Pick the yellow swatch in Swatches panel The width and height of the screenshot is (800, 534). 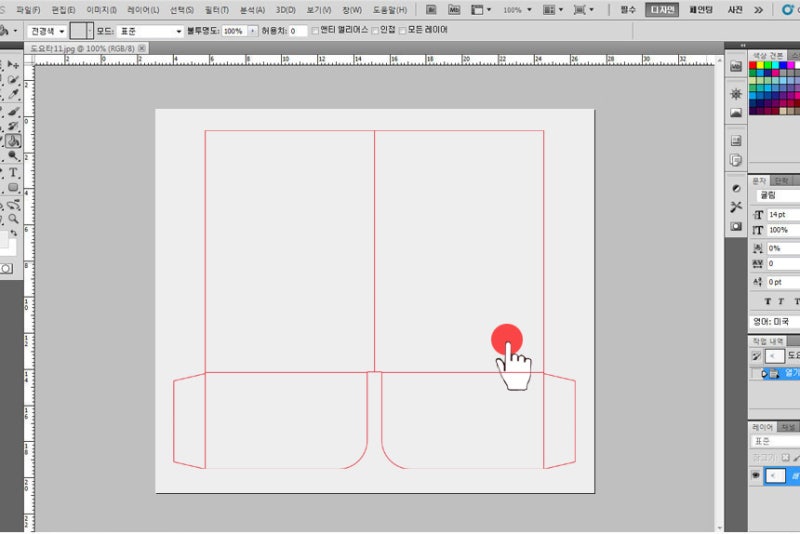pos(760,65)
